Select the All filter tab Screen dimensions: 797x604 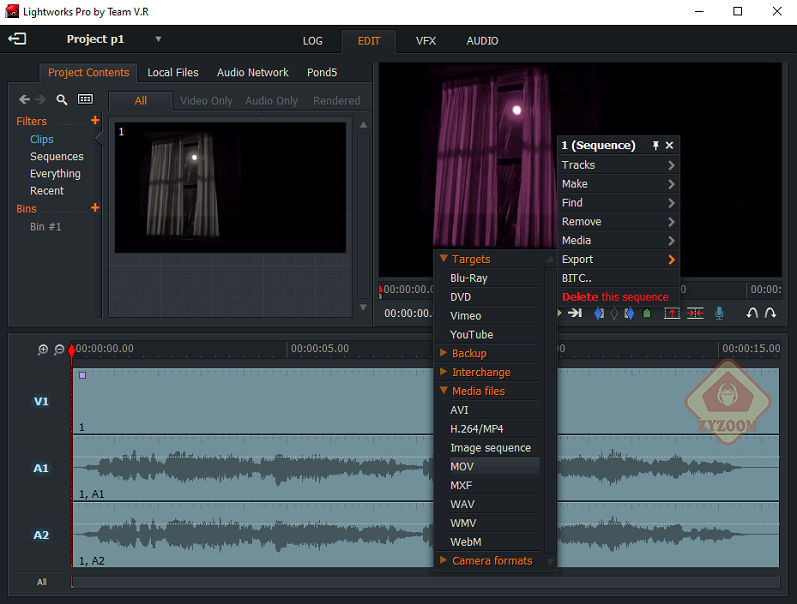(x=141, y=101)
